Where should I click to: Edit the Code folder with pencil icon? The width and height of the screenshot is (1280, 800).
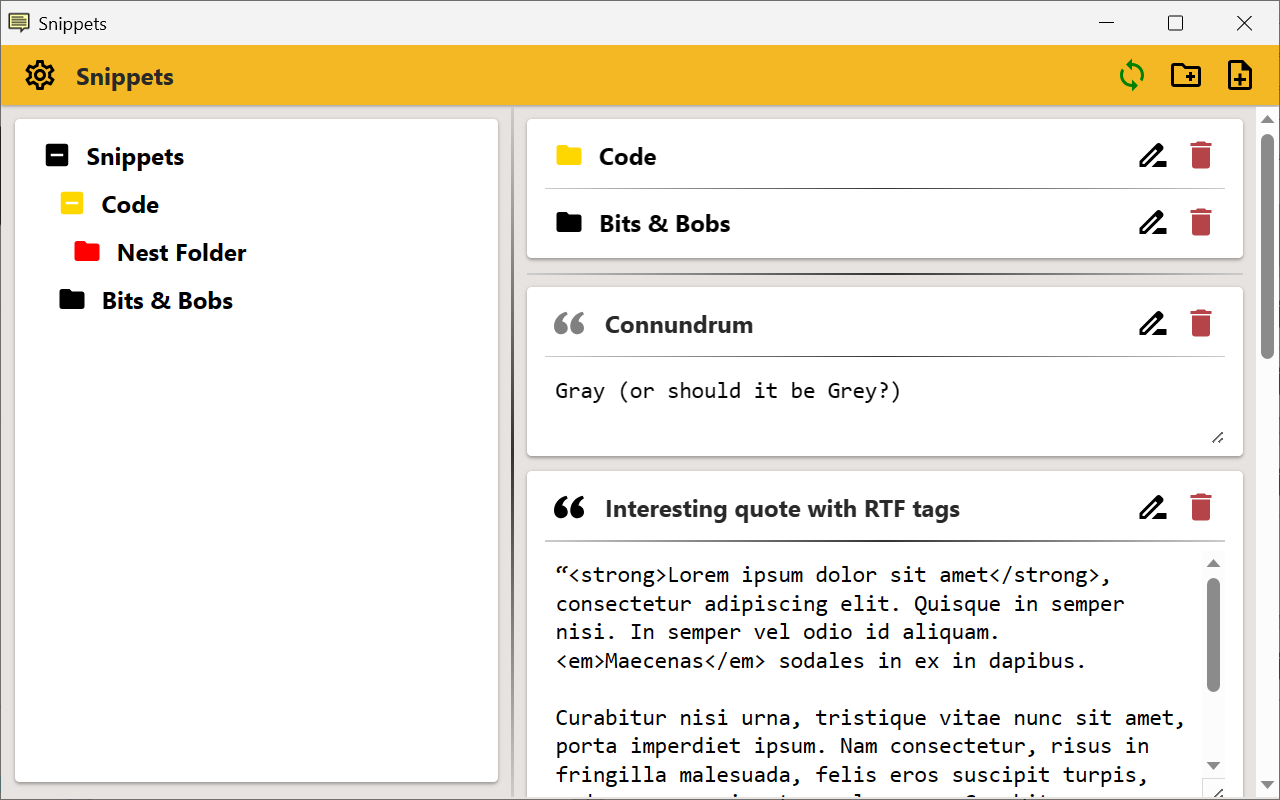[1152, 156]
